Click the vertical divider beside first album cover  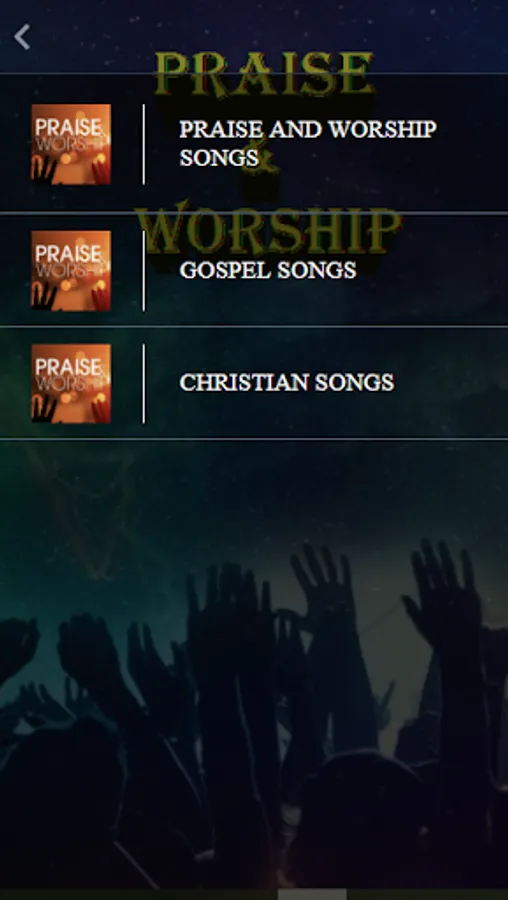(144, 144)
